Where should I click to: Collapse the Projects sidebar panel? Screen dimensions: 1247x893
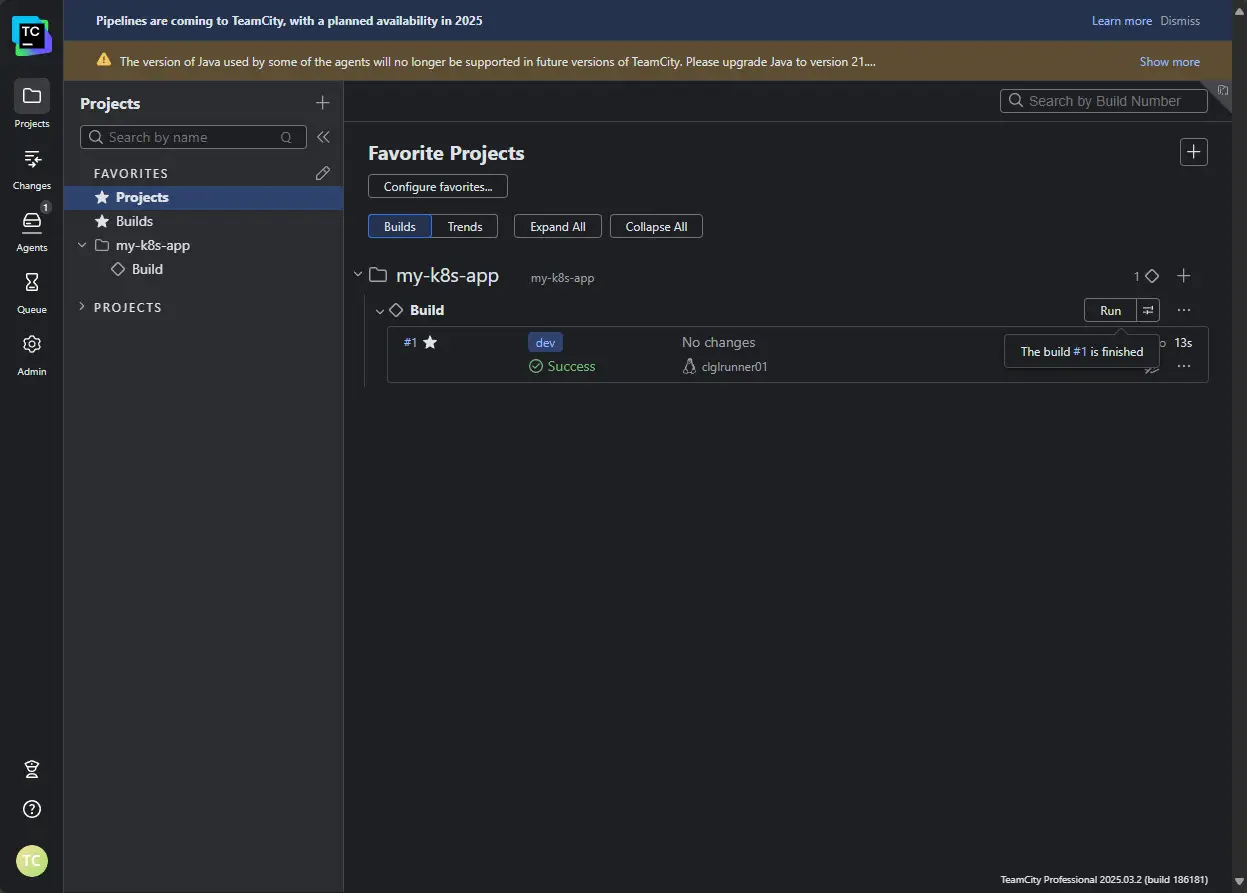(323, 137)
